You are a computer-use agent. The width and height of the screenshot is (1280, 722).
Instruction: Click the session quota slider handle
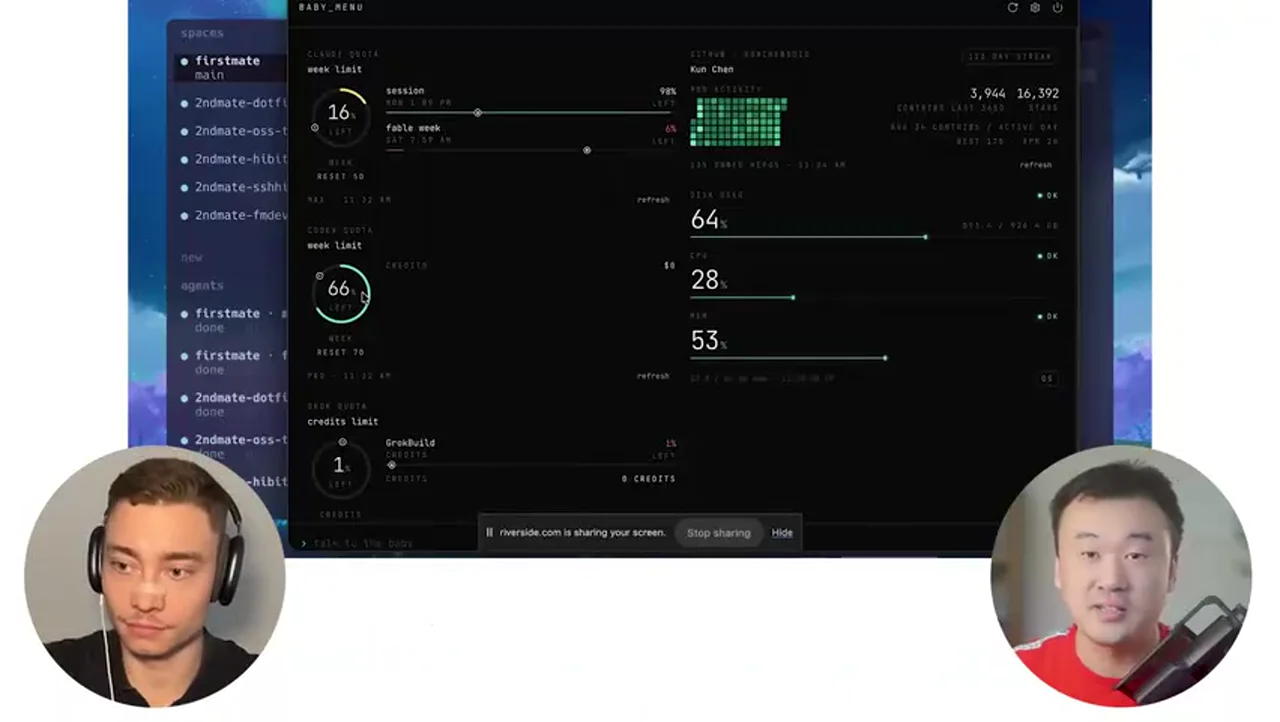pos(478,113)
